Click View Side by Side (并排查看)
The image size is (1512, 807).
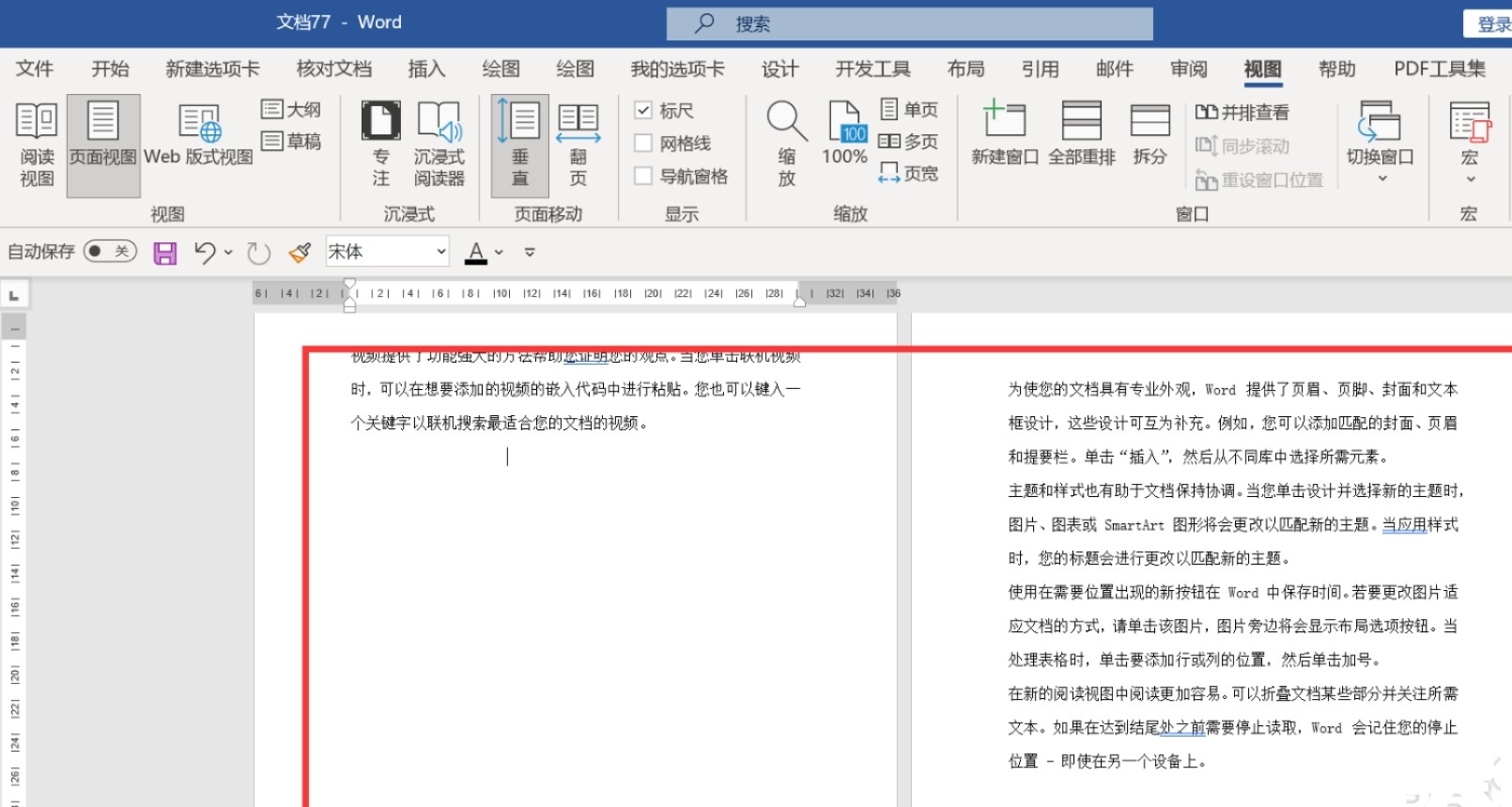pyautogui.click(x=1242, y=112)
